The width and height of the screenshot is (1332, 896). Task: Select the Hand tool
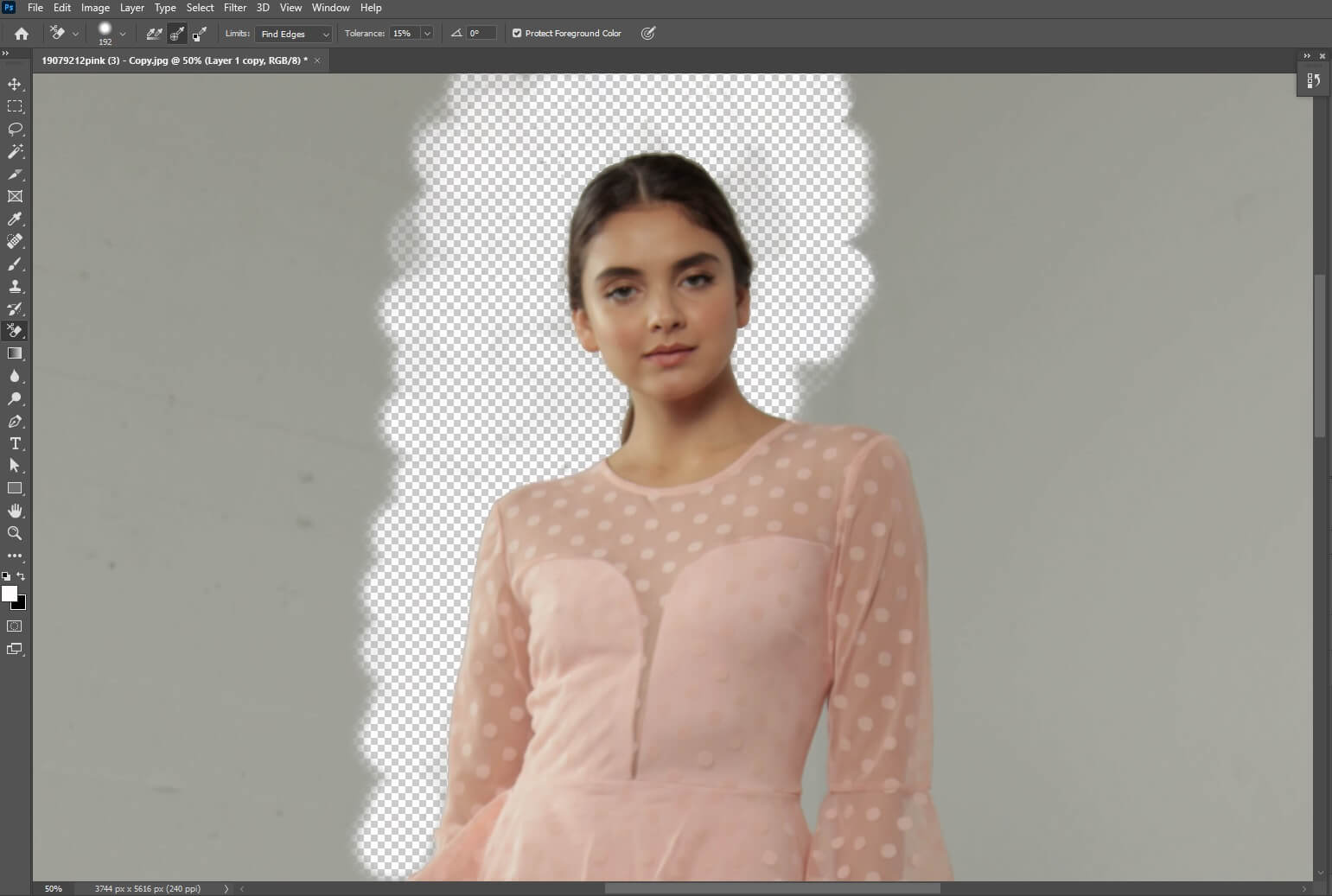[x=15, y=510]
